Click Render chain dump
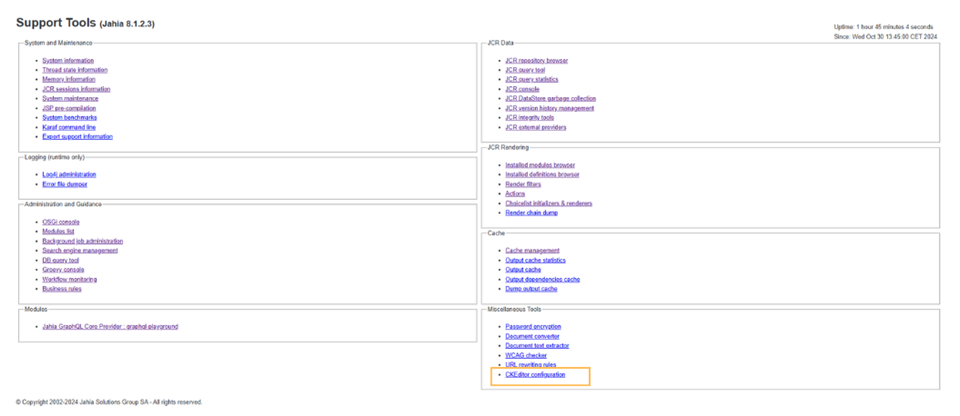This screenshot has width=960, height=416. click(531, 213)
